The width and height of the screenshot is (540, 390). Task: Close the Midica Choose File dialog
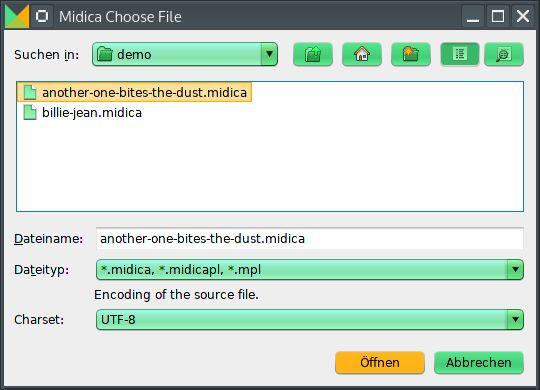pyautogui.click(x=522, y=16)
